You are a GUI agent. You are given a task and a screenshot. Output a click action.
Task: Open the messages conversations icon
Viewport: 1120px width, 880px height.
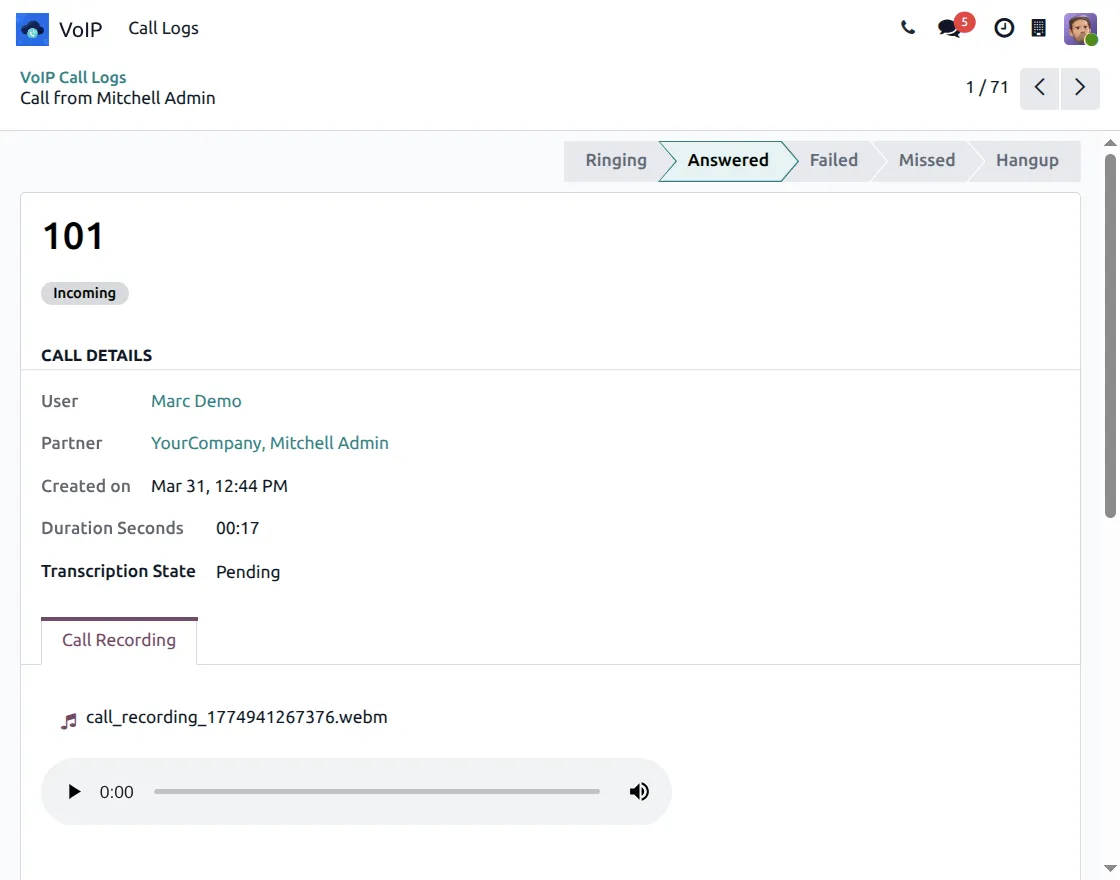click(x=948, y=29)
